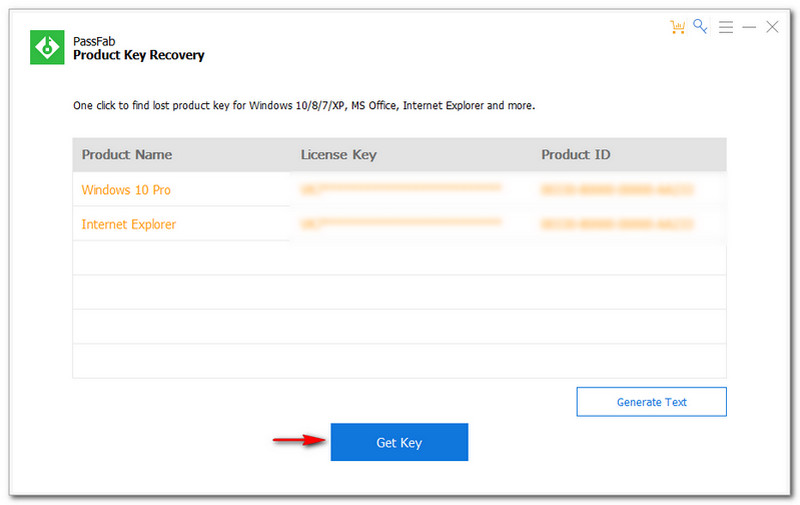The height and width of the screenshot is (505, 800).
Task: Click the Product ID column header
Action: click(575, 155)
